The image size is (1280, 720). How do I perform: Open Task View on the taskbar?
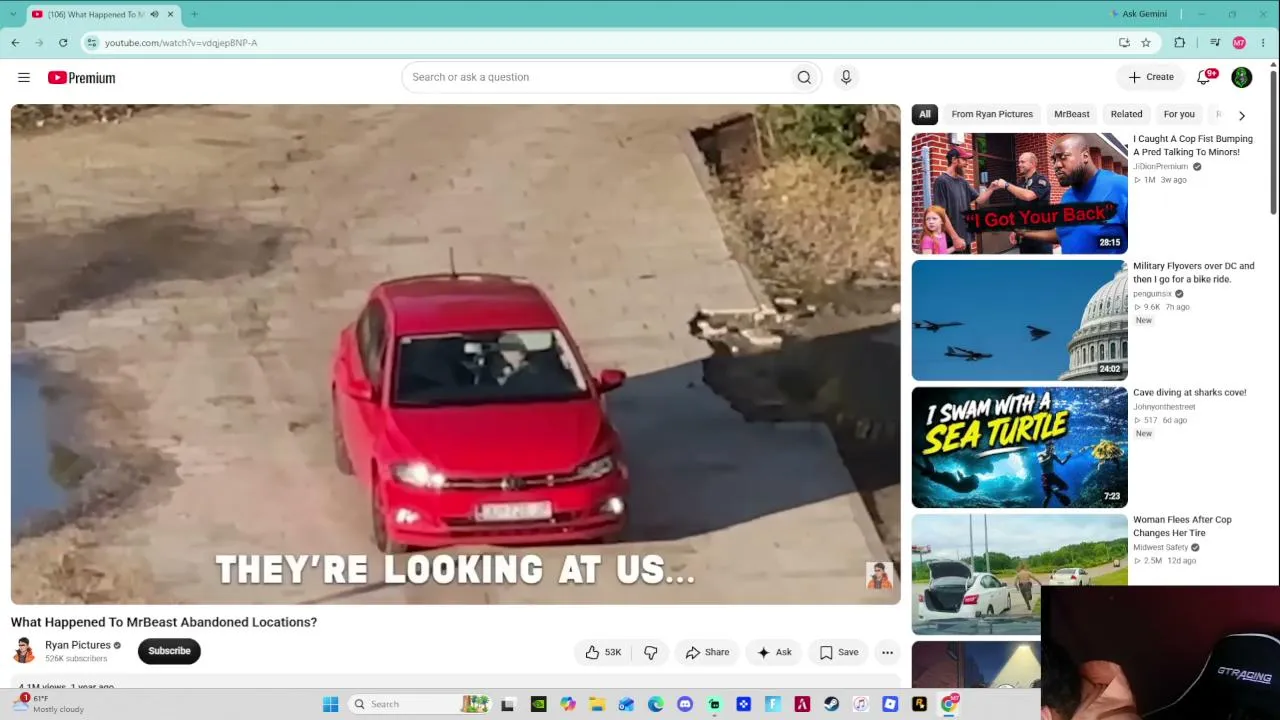coord(507,704)
